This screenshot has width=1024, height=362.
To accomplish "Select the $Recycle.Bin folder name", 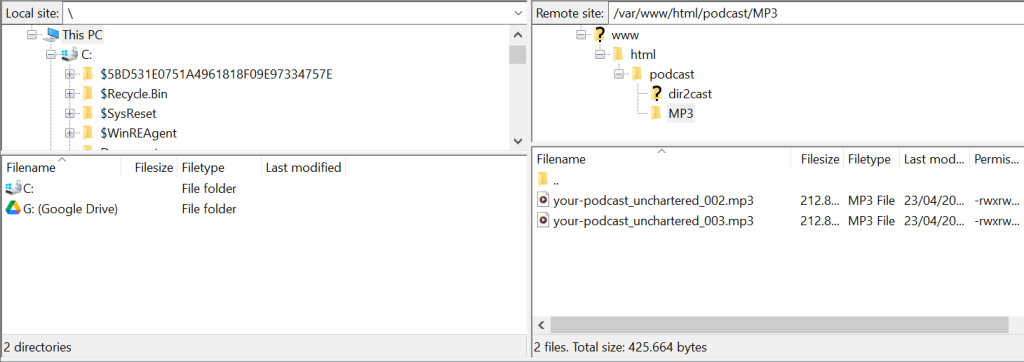I will pyautogui.click(x=134, y=93).
